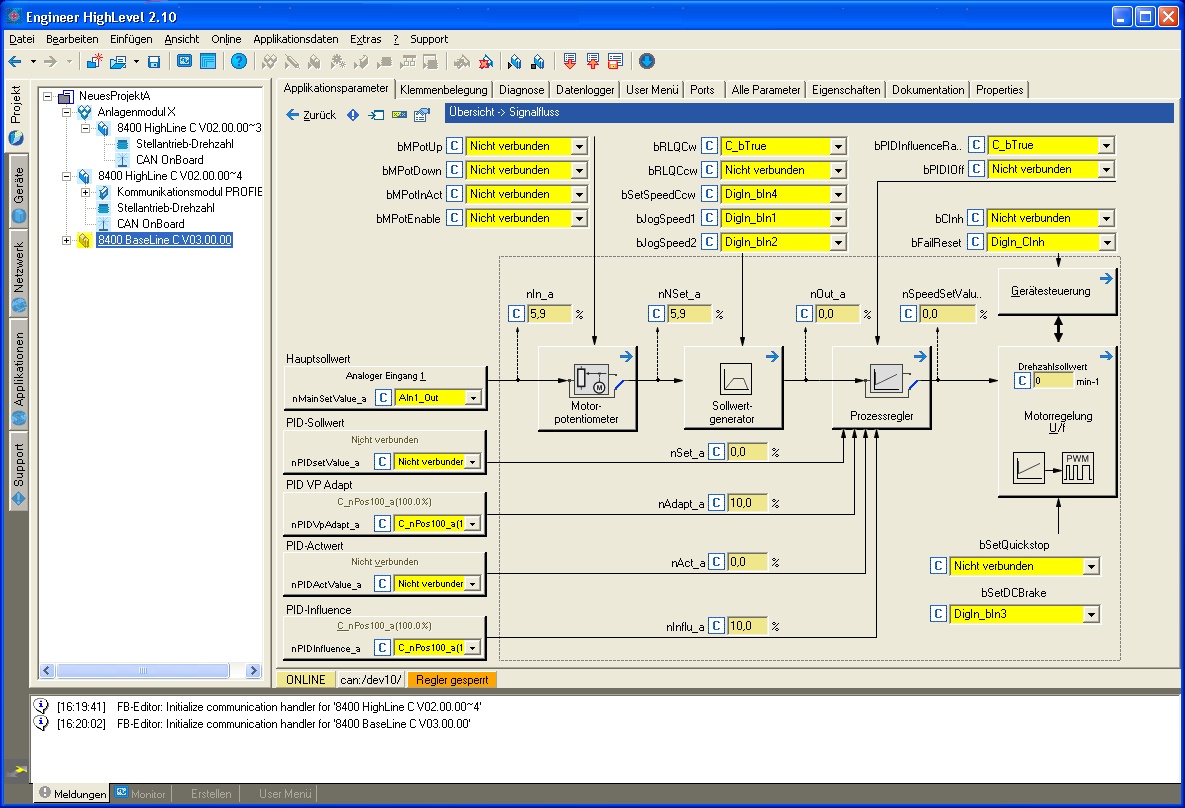Click the blue circular down-arrow toolbar icon

click(x=647, y=62)
